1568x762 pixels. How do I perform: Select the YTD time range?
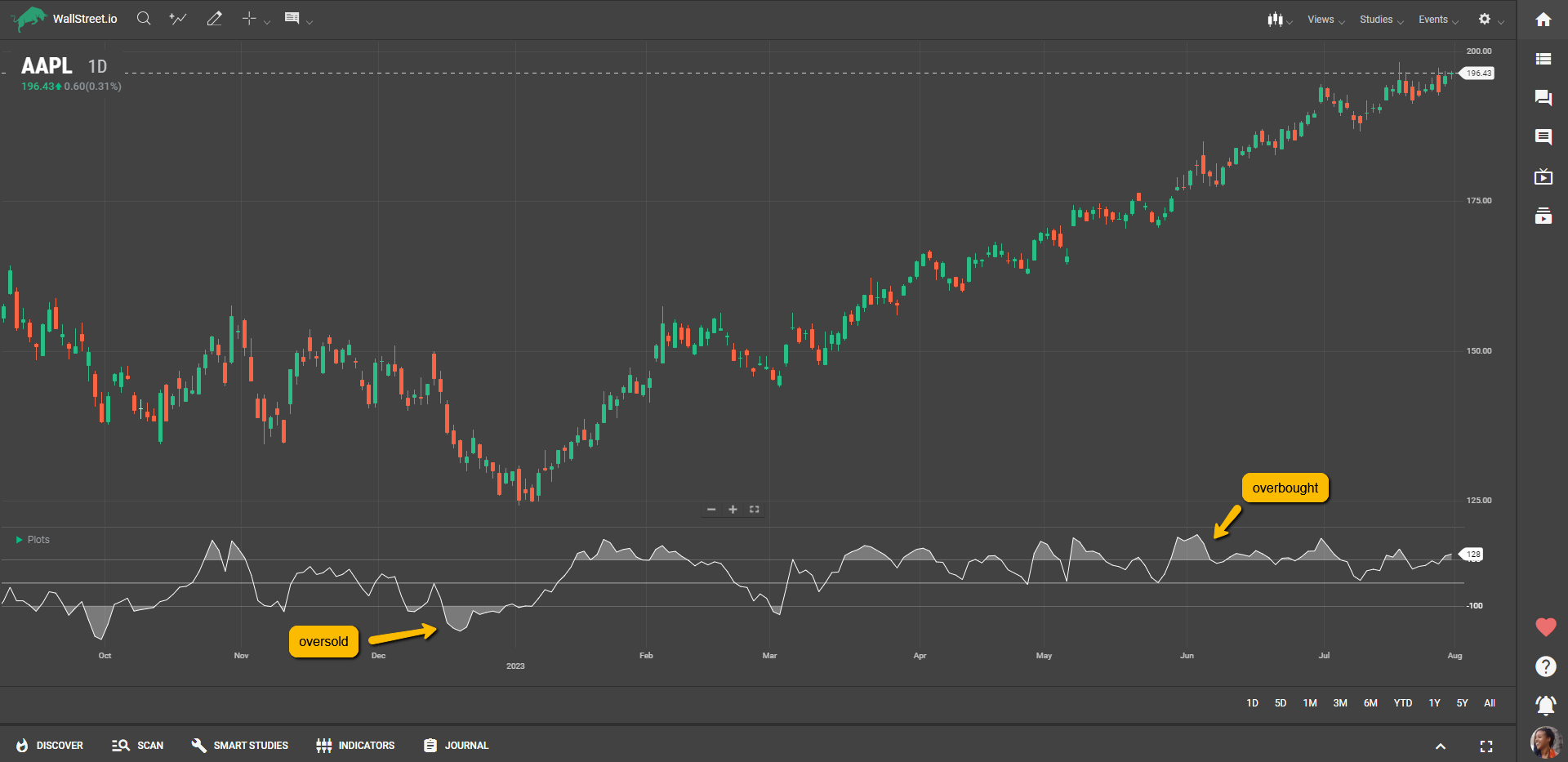tap(1402, 703)
